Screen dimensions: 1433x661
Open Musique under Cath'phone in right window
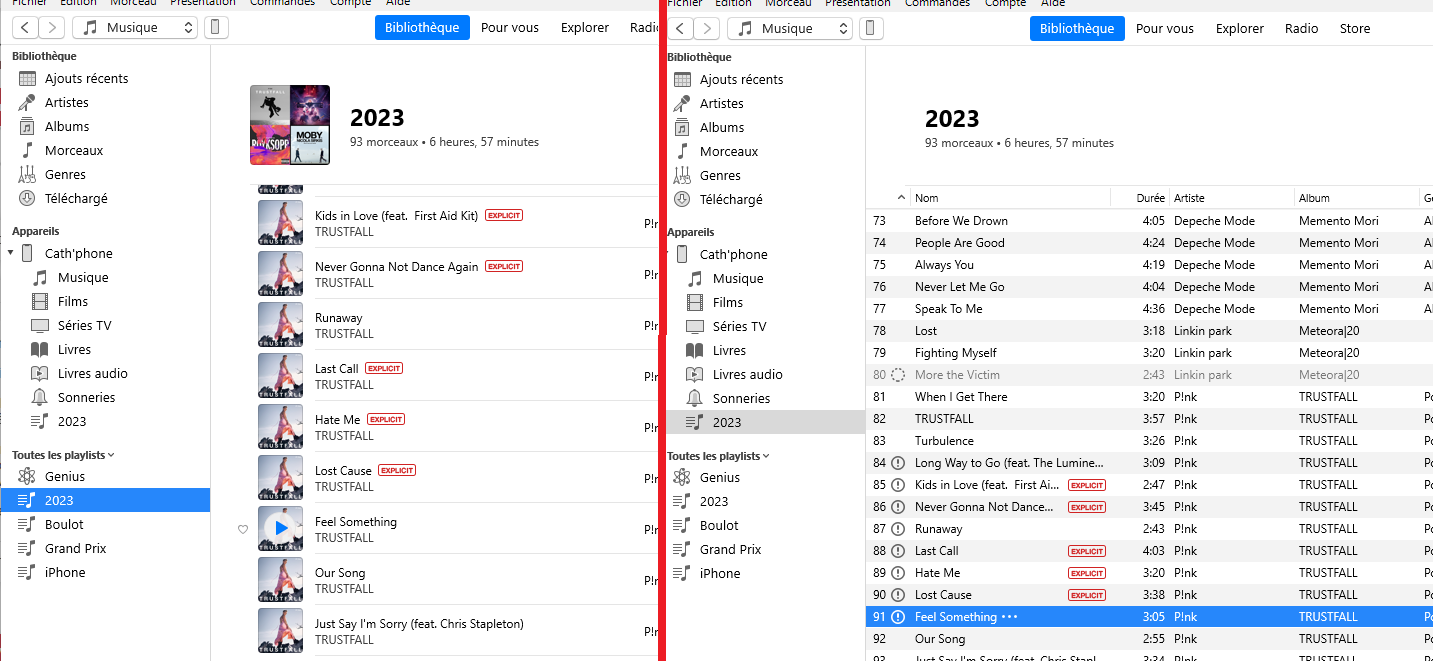point(738,278)
